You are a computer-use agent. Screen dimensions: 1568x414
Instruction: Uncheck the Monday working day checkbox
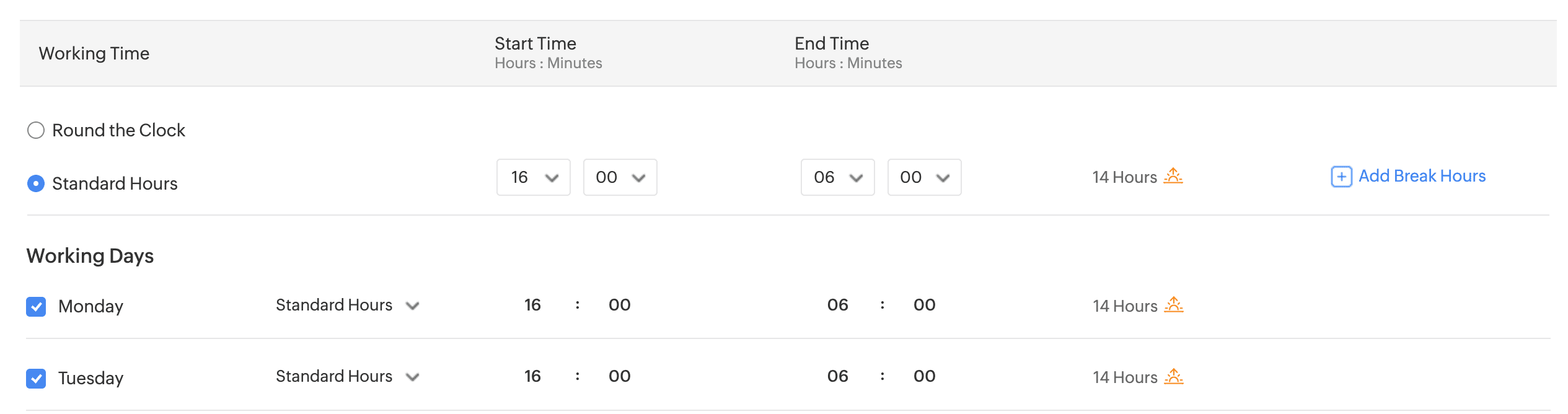click(x=36, y=306)
